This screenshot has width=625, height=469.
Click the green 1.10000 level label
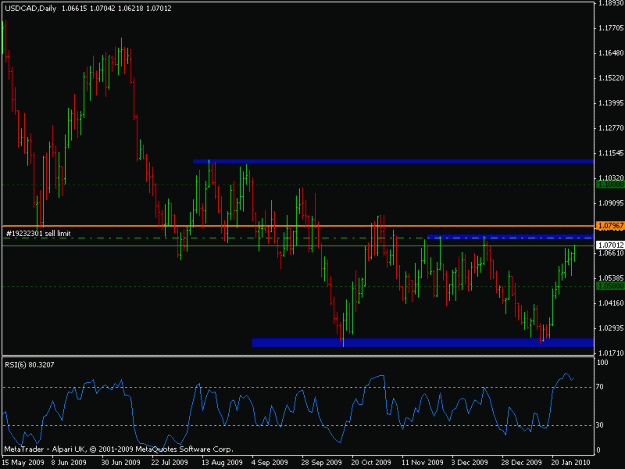pyautogui.click(x=610, y=184)
